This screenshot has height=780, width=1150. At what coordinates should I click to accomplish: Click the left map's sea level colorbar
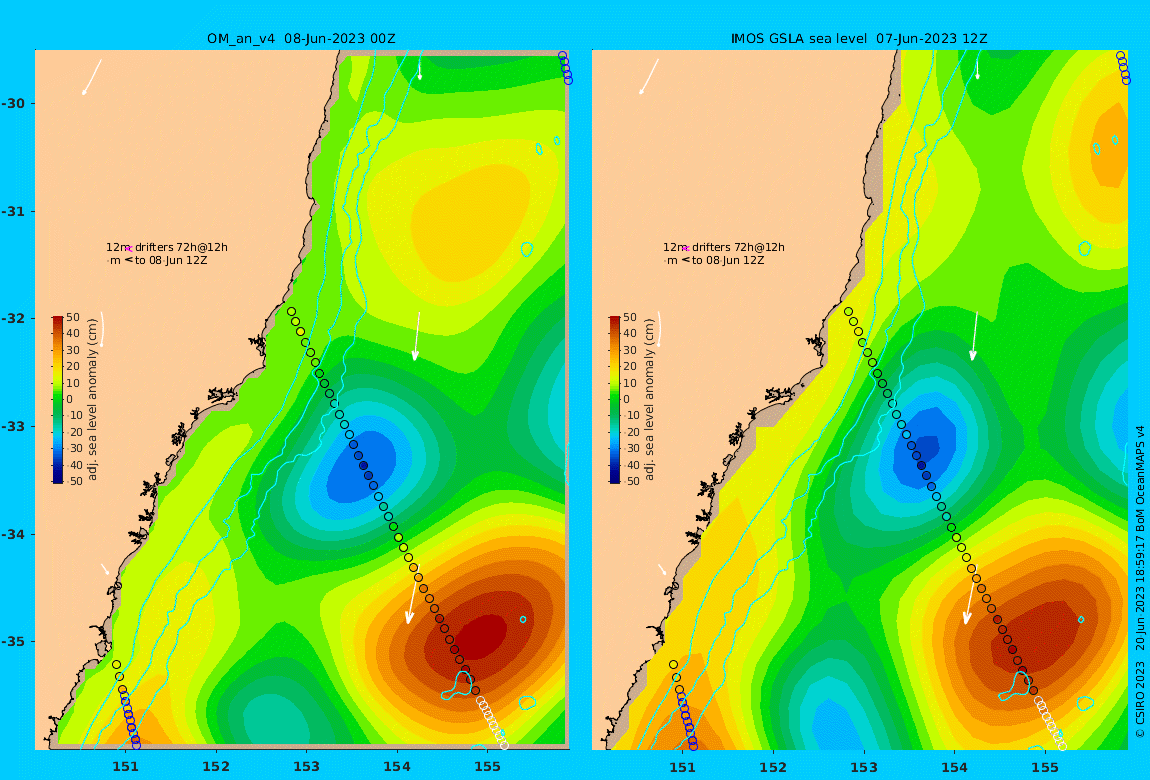57,400
